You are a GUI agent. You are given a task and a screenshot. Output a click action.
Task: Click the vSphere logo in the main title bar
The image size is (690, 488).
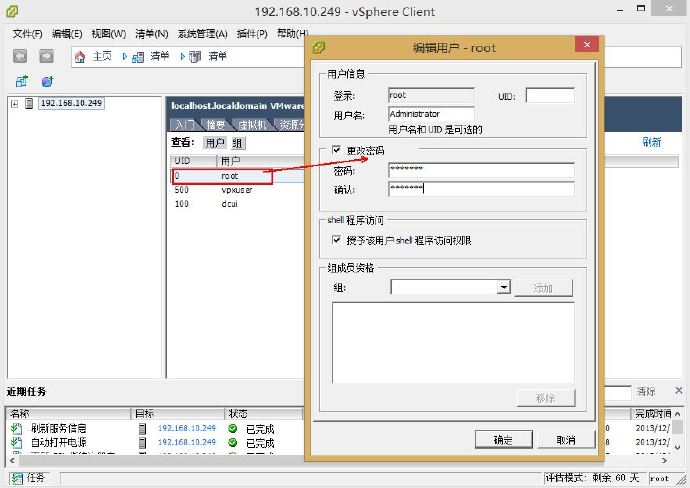[12, 11]
